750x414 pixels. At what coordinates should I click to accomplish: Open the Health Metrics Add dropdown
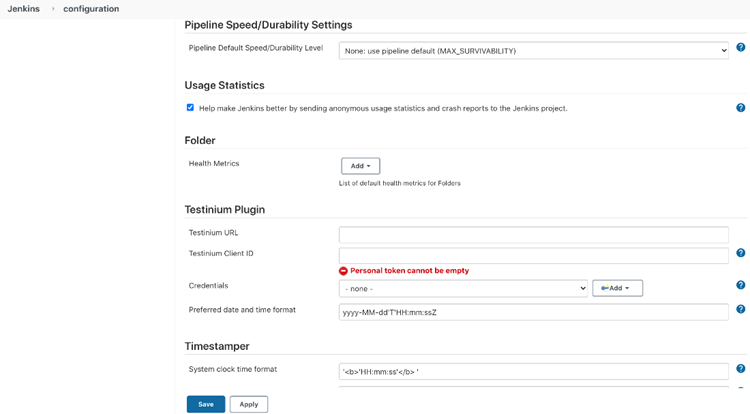pyautogui.click(x=361, y=166)
